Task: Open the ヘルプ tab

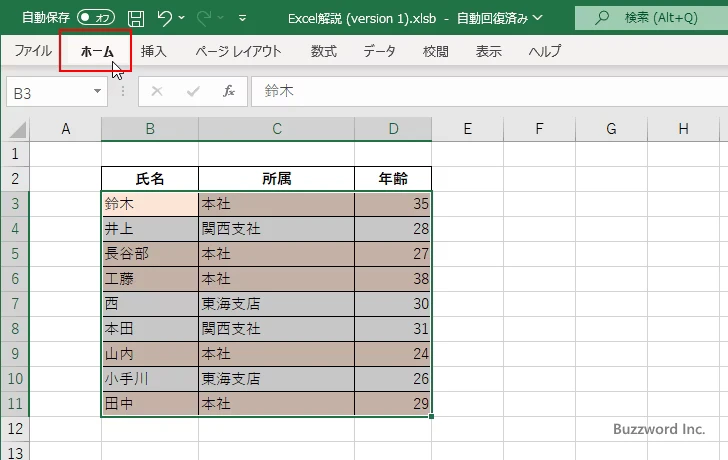Action: tap(545, 51)
